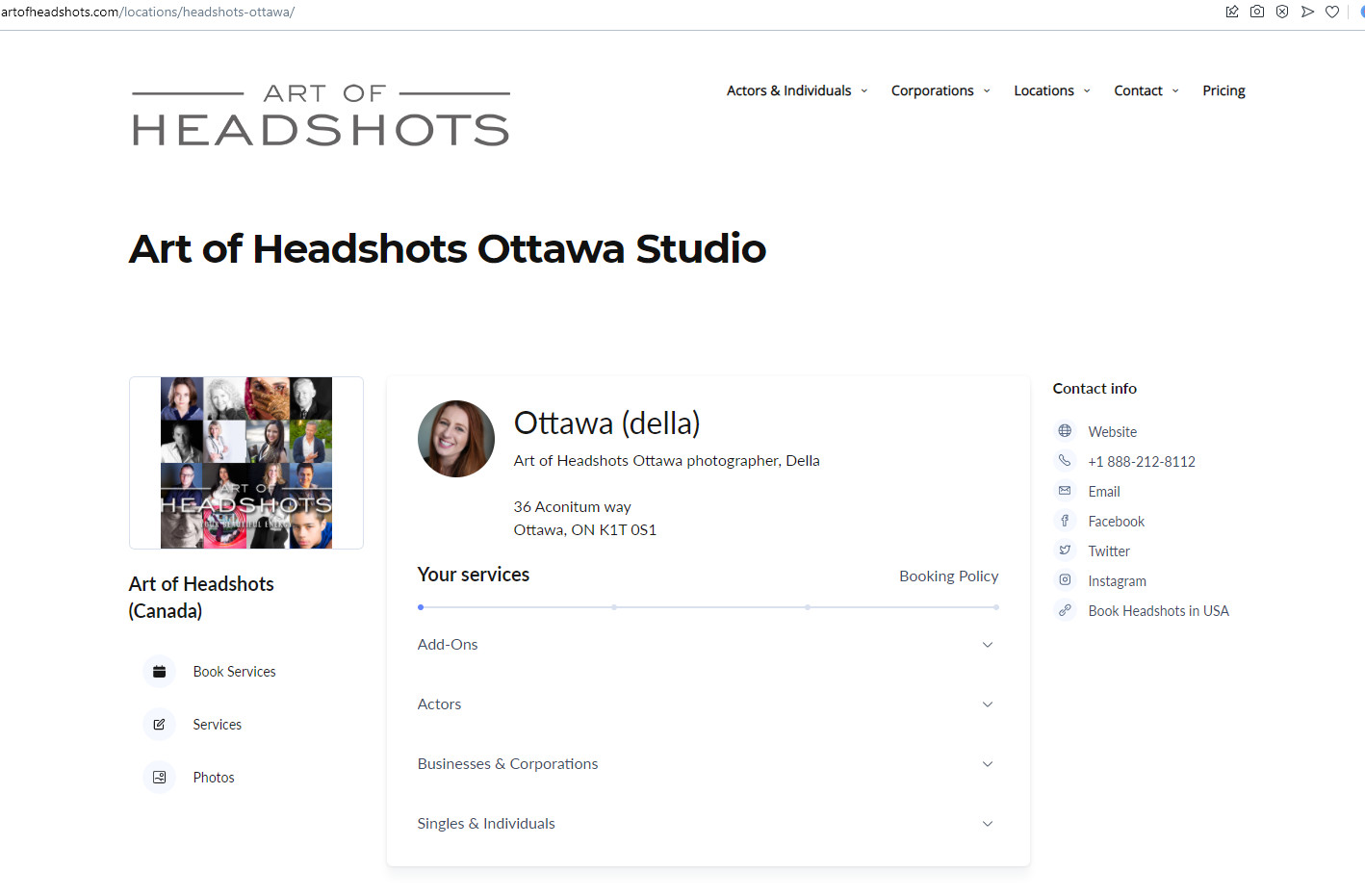Follow the Book Headshots in USA link
The image size is (1365, 896).
point(1158,611)
